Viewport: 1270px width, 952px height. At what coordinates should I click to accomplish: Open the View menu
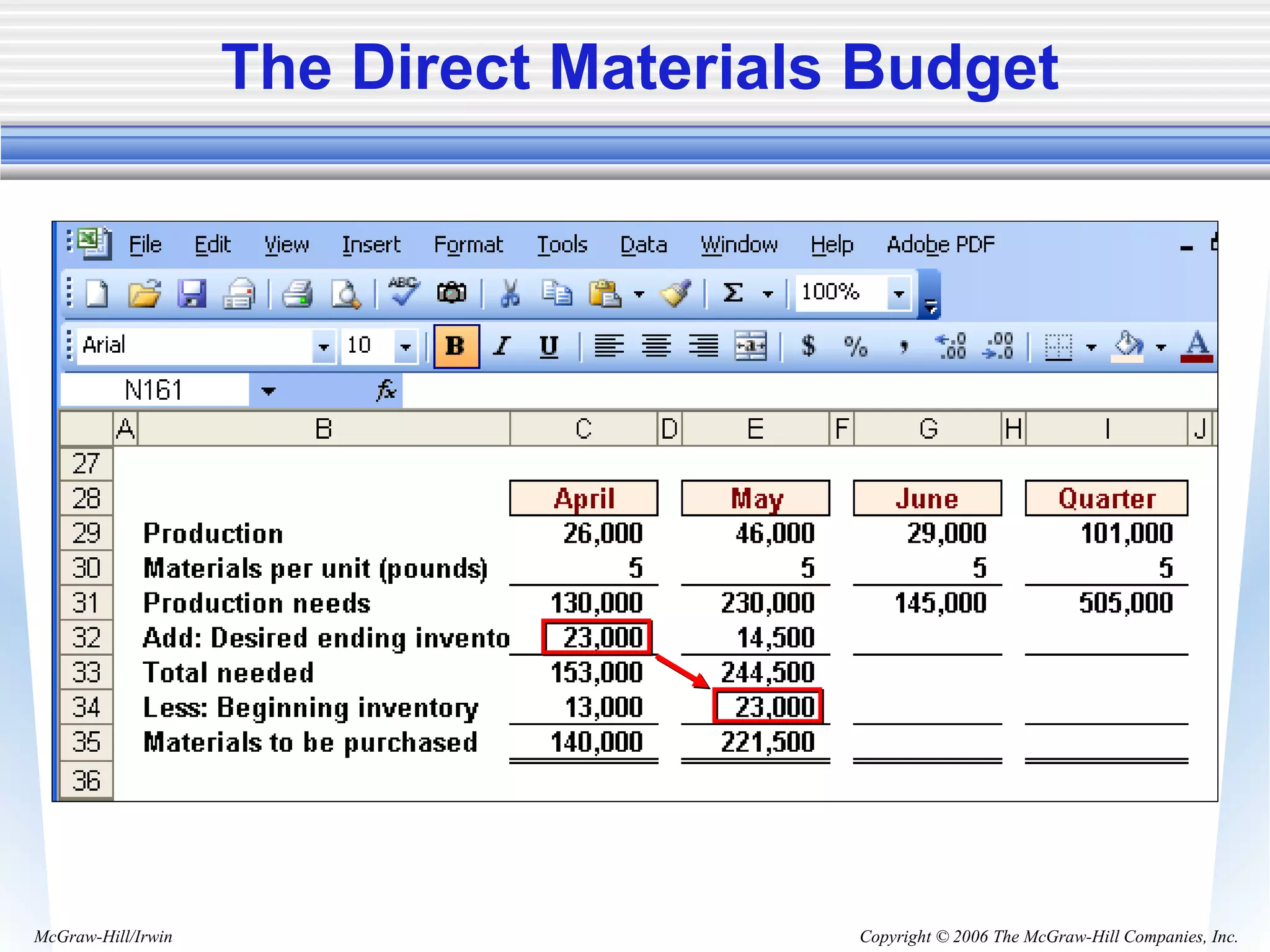(x=286, y=245)
